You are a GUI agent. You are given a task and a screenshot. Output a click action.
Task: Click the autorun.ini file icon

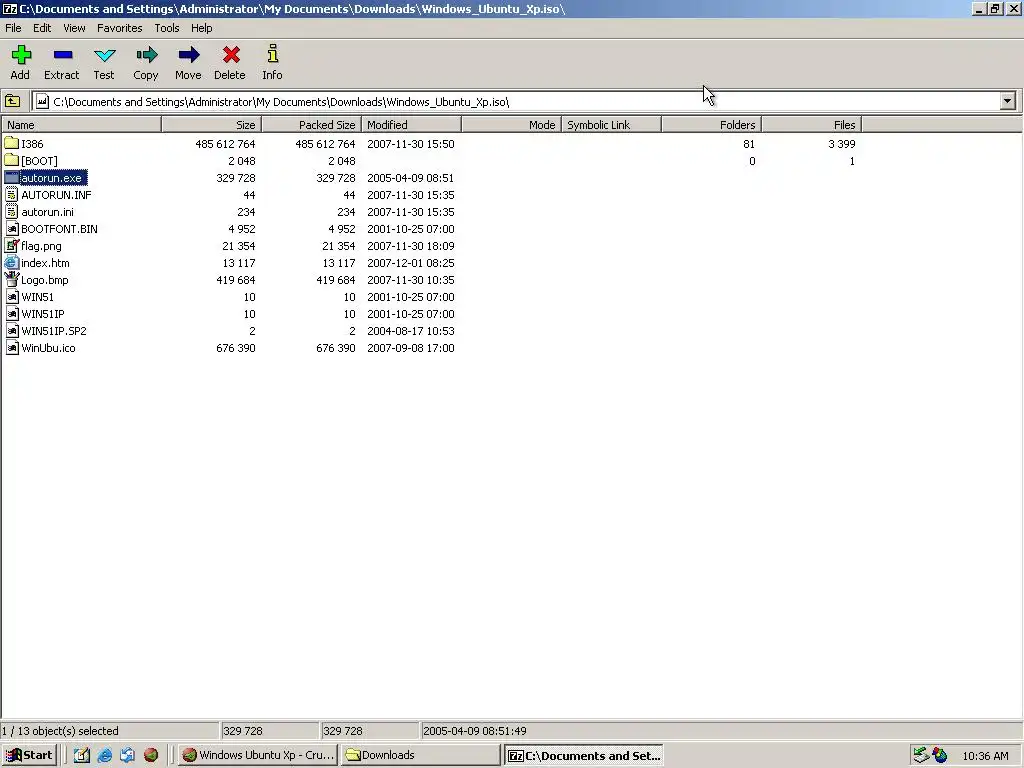pyautogui.click(x=11, y=212)
